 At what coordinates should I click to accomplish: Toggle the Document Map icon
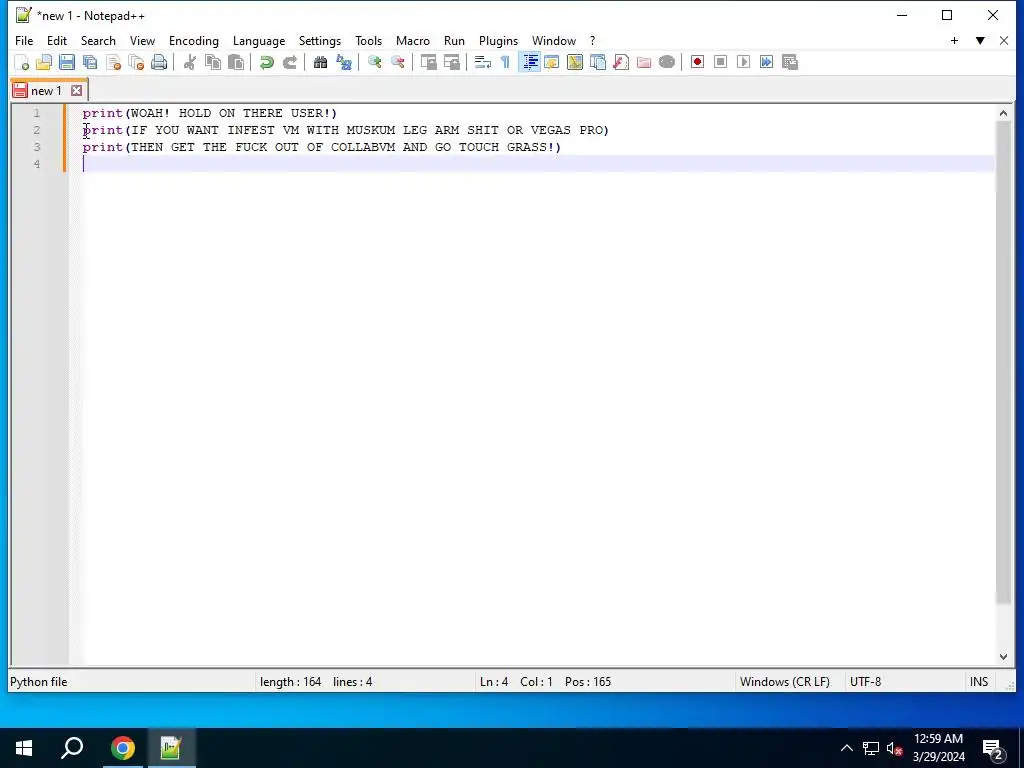pos(575,62)
